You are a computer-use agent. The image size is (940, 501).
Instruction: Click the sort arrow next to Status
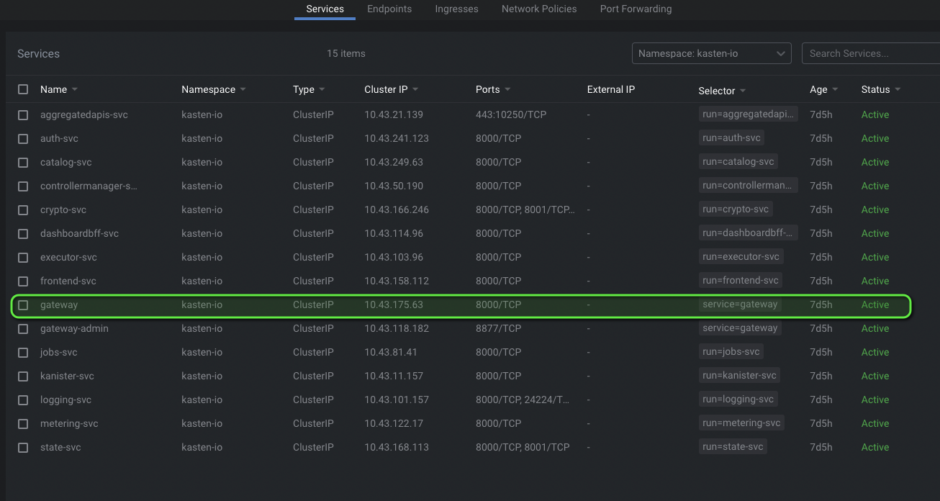click(x=897, y=90)
